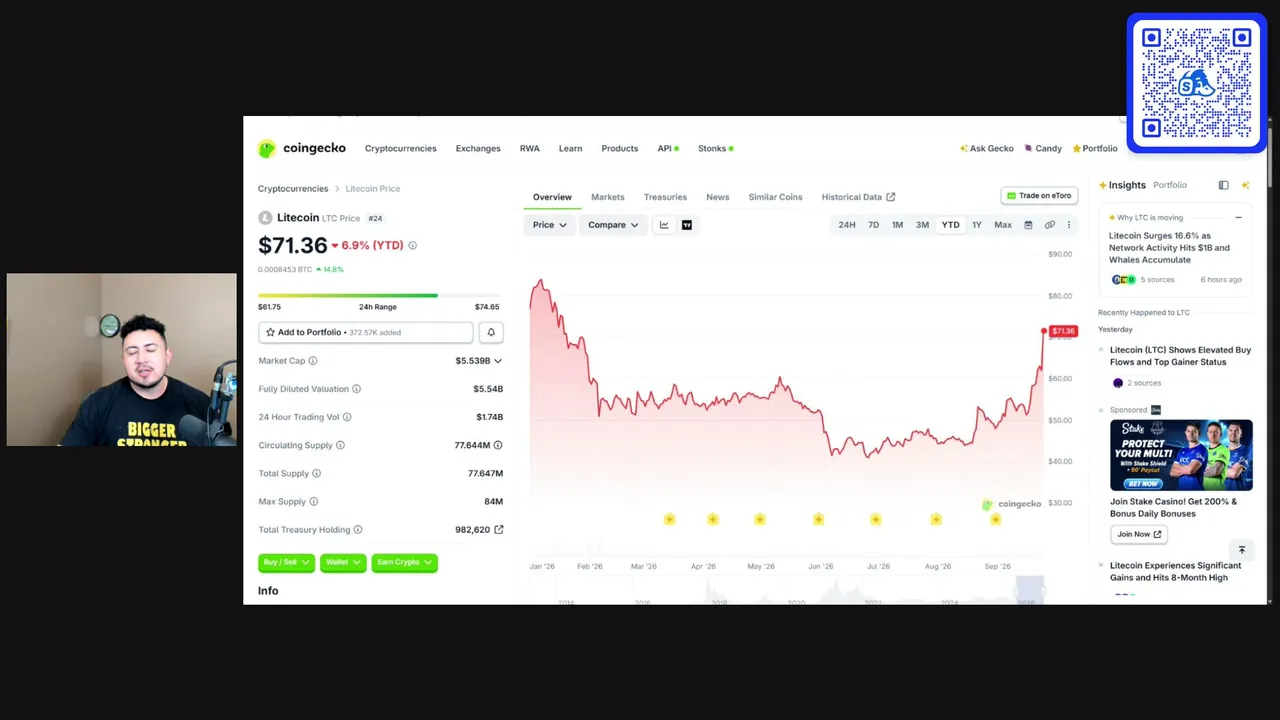Click the Market Cap info icon
Viewport: 1280px width, 720px height.
pyautogui.click(x=312, y=361)
